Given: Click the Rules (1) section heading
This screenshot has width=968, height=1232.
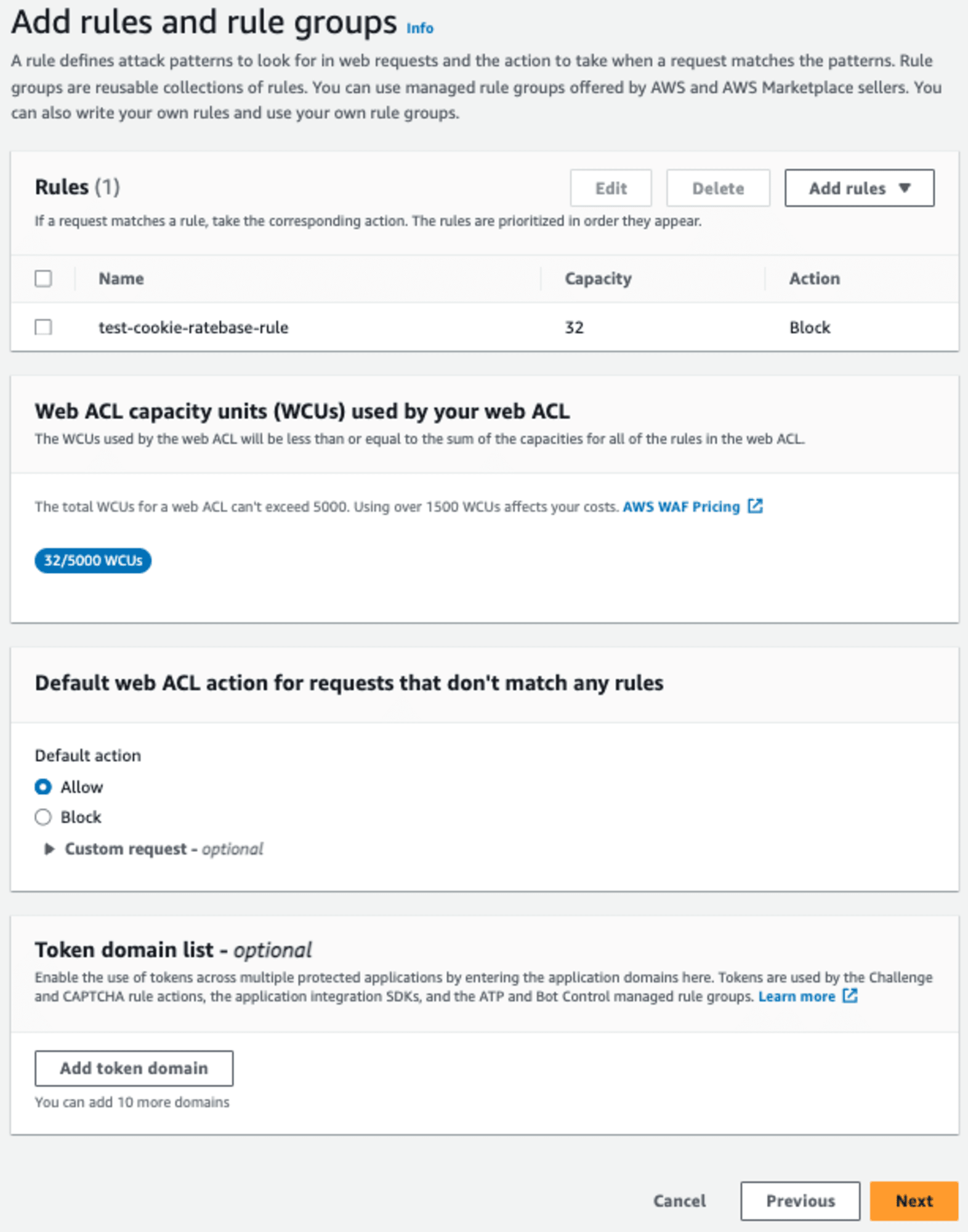Looking at the screenshot, I should (x=78, y=187).
